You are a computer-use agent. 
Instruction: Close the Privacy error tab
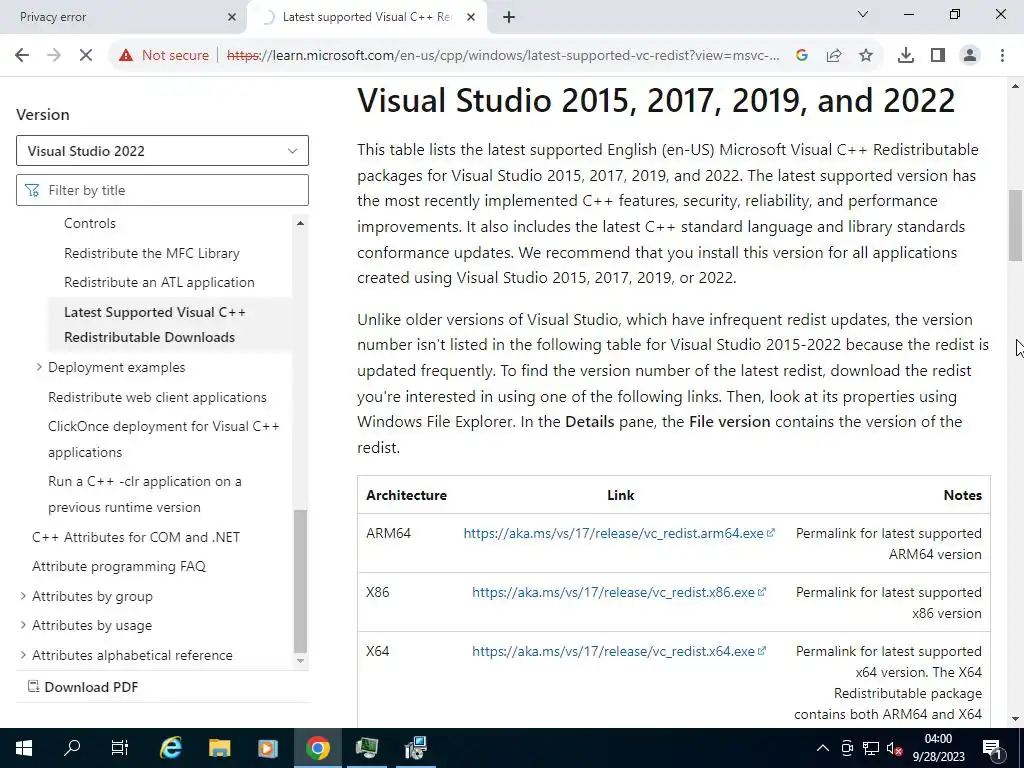pos(232,17)
